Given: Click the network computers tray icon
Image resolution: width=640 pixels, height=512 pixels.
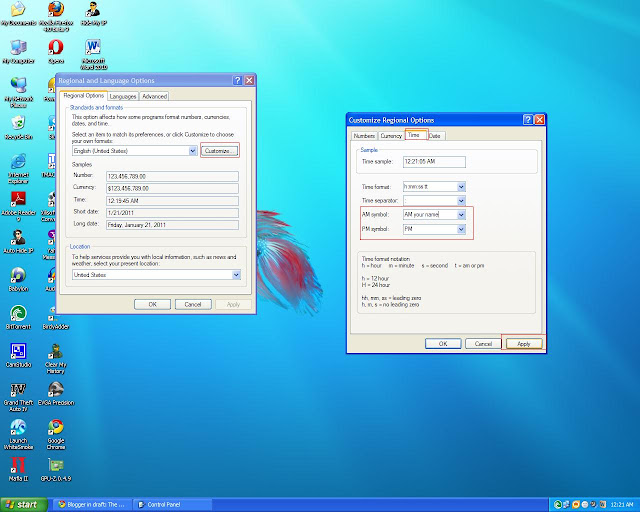Looking at the screenshot, I should 566,505.
